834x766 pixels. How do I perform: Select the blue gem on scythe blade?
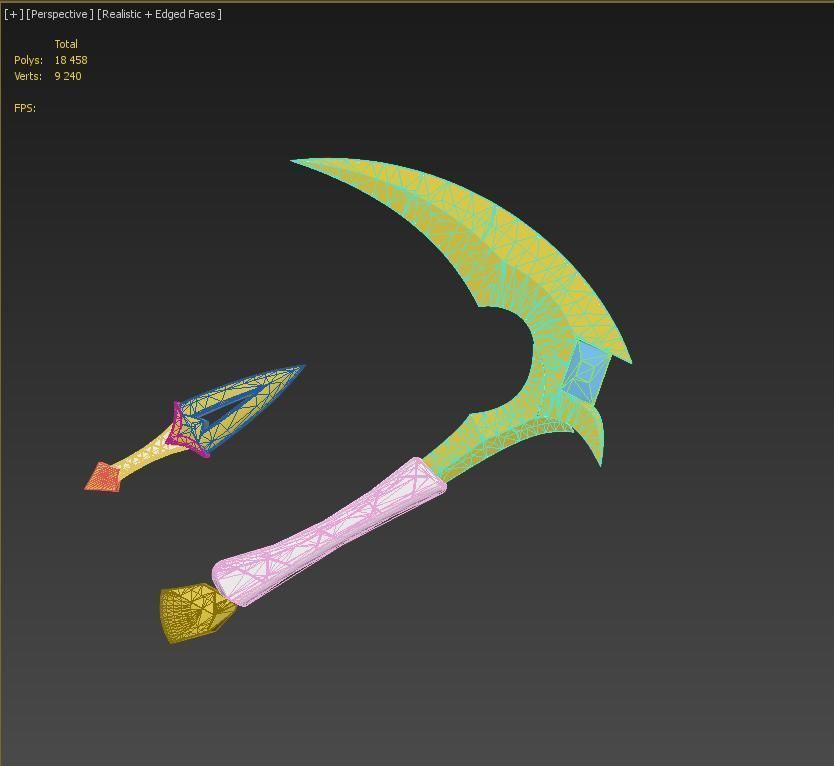(x=585, y=370)
